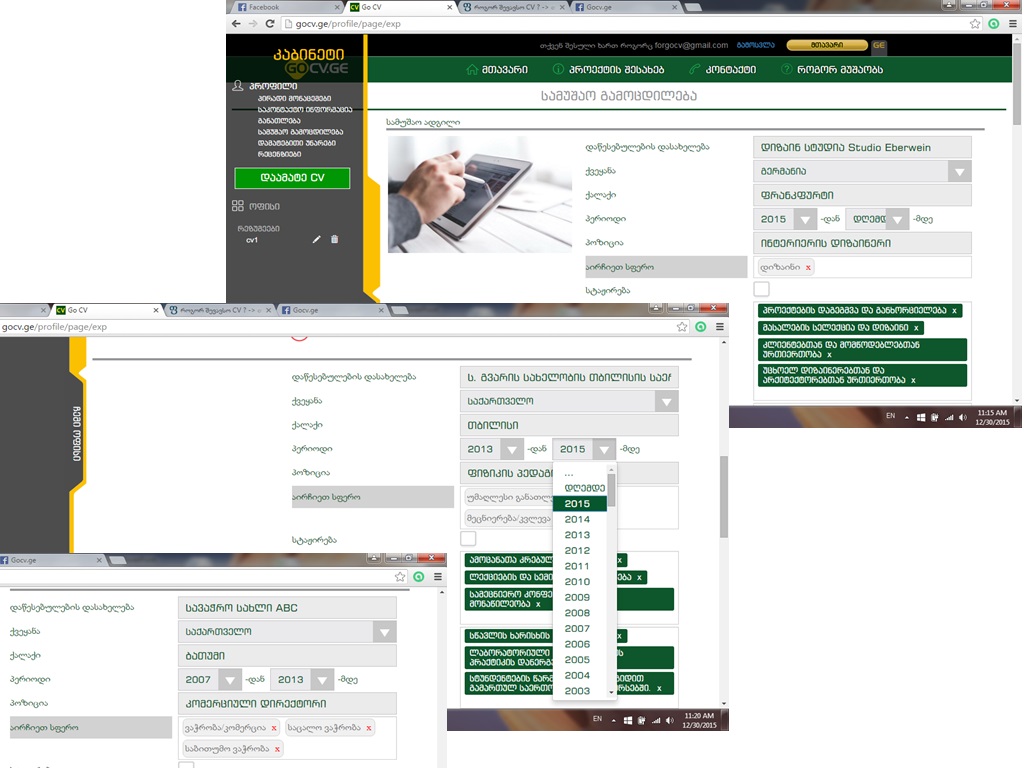This screenshot has width=1024, height=768.
Task: Click the city field containing ბათუმი
Action: pos(287,656)
